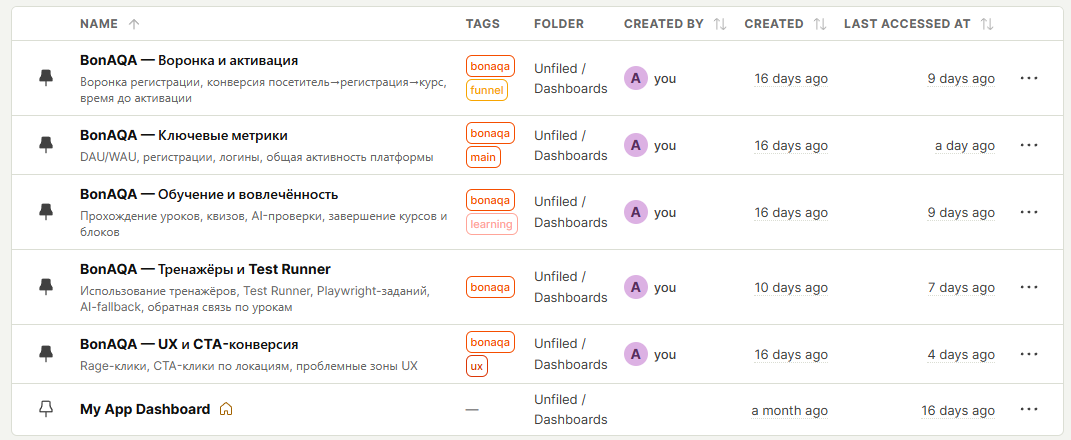The height and width of the screenshot is (440, 1071).
Task: Unpin the BonAQA Ключевые метрики dashboard
Action: click(x=45, y=145)
